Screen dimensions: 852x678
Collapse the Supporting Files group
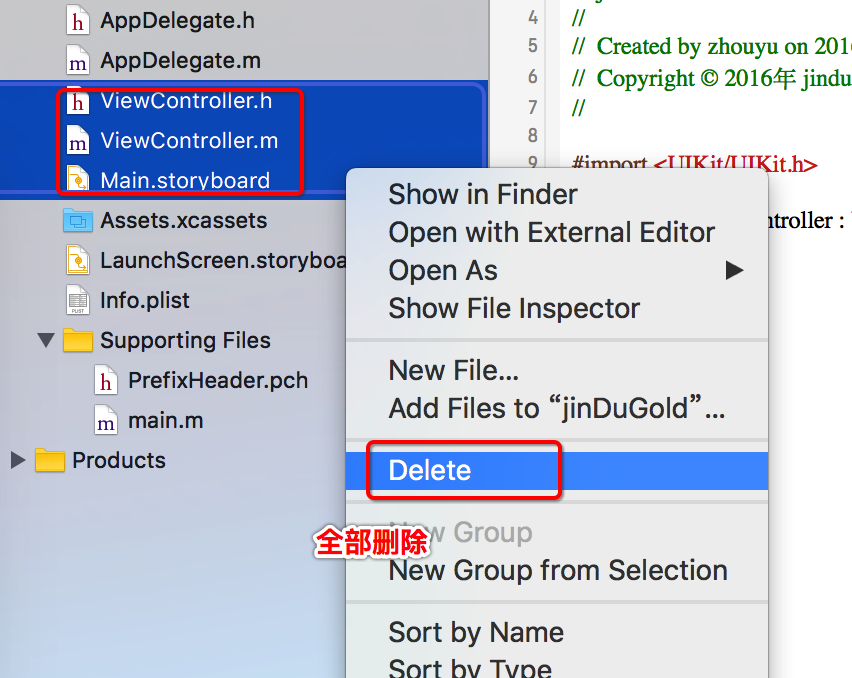[45, 340]
